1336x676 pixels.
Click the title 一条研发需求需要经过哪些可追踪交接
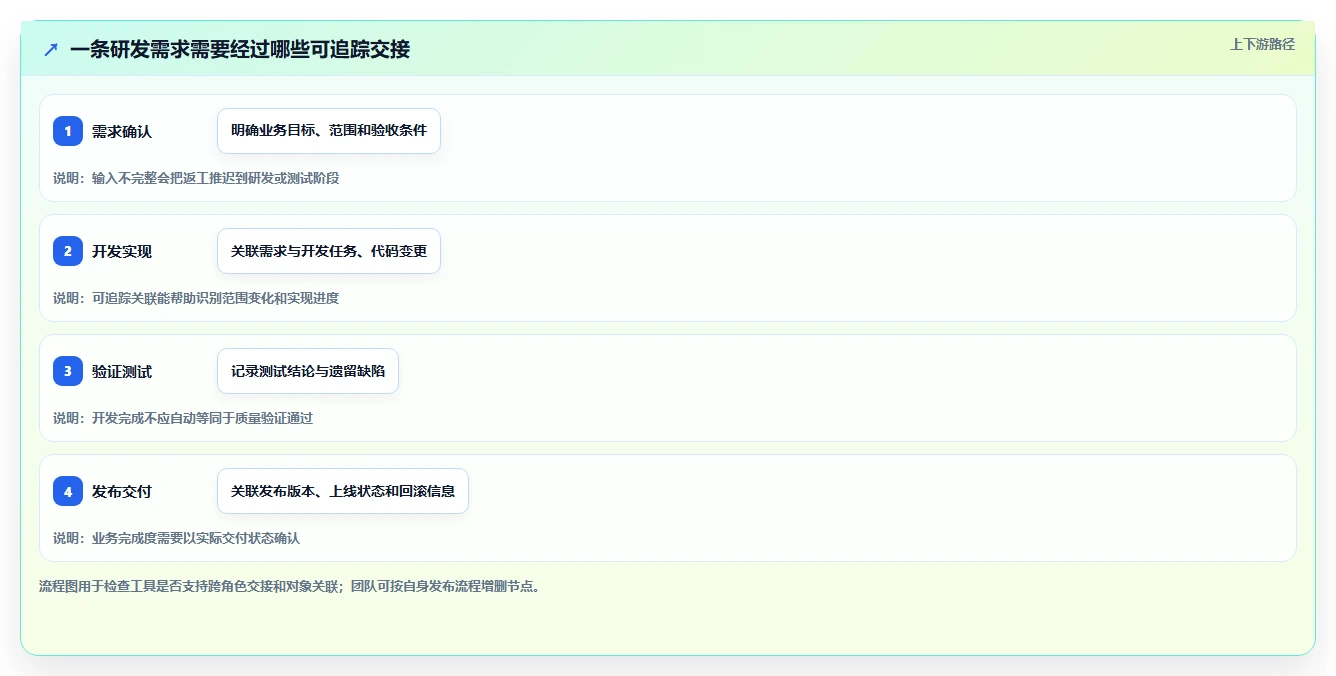click(x=240, y=49)
